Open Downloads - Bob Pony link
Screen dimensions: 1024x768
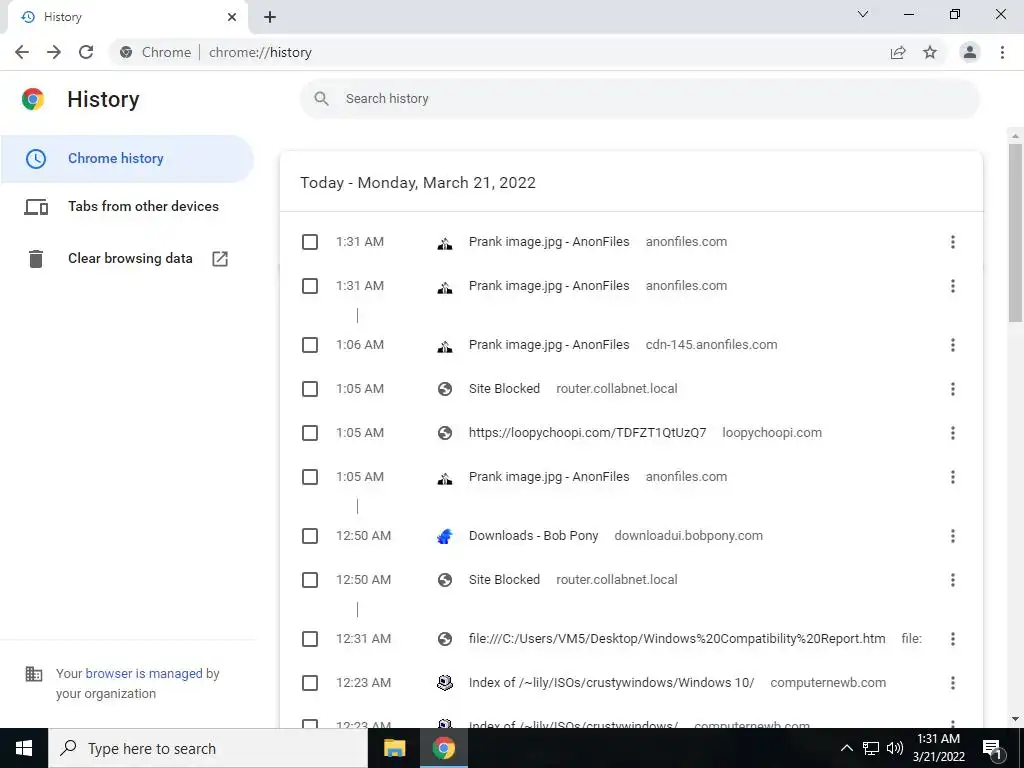(x=534, y=536)
